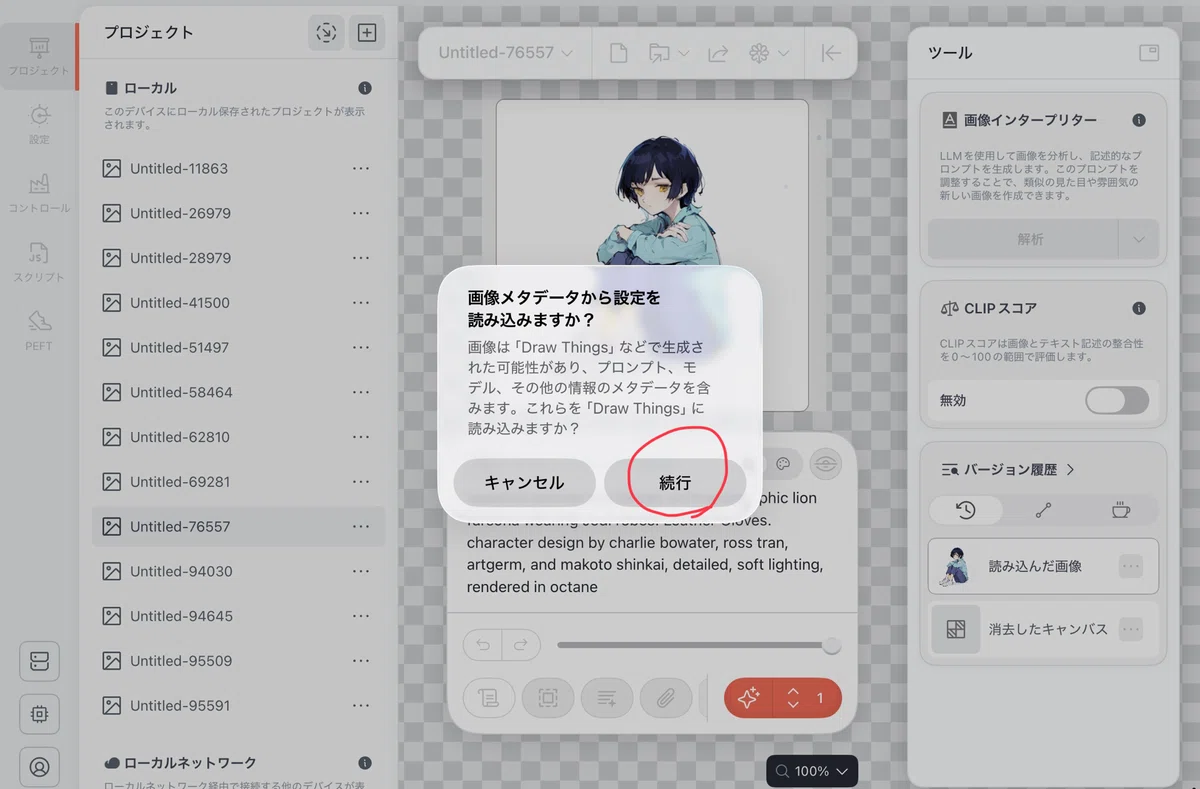Redo the action with the arrow icon

tap(521, 645)
